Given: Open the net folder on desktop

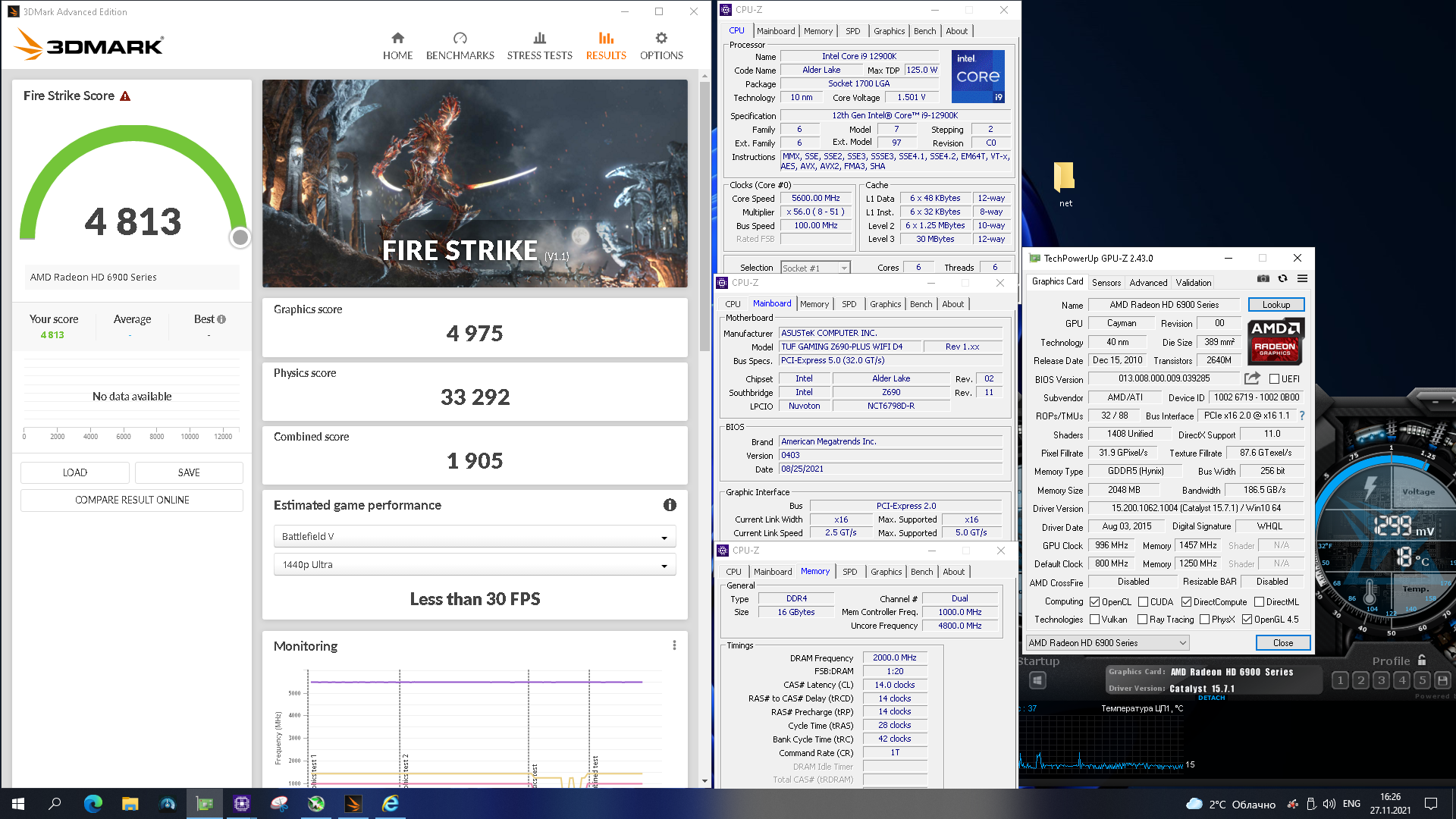Looking at the screenshot, I should pyautogui.click(x=1065, y=184).
